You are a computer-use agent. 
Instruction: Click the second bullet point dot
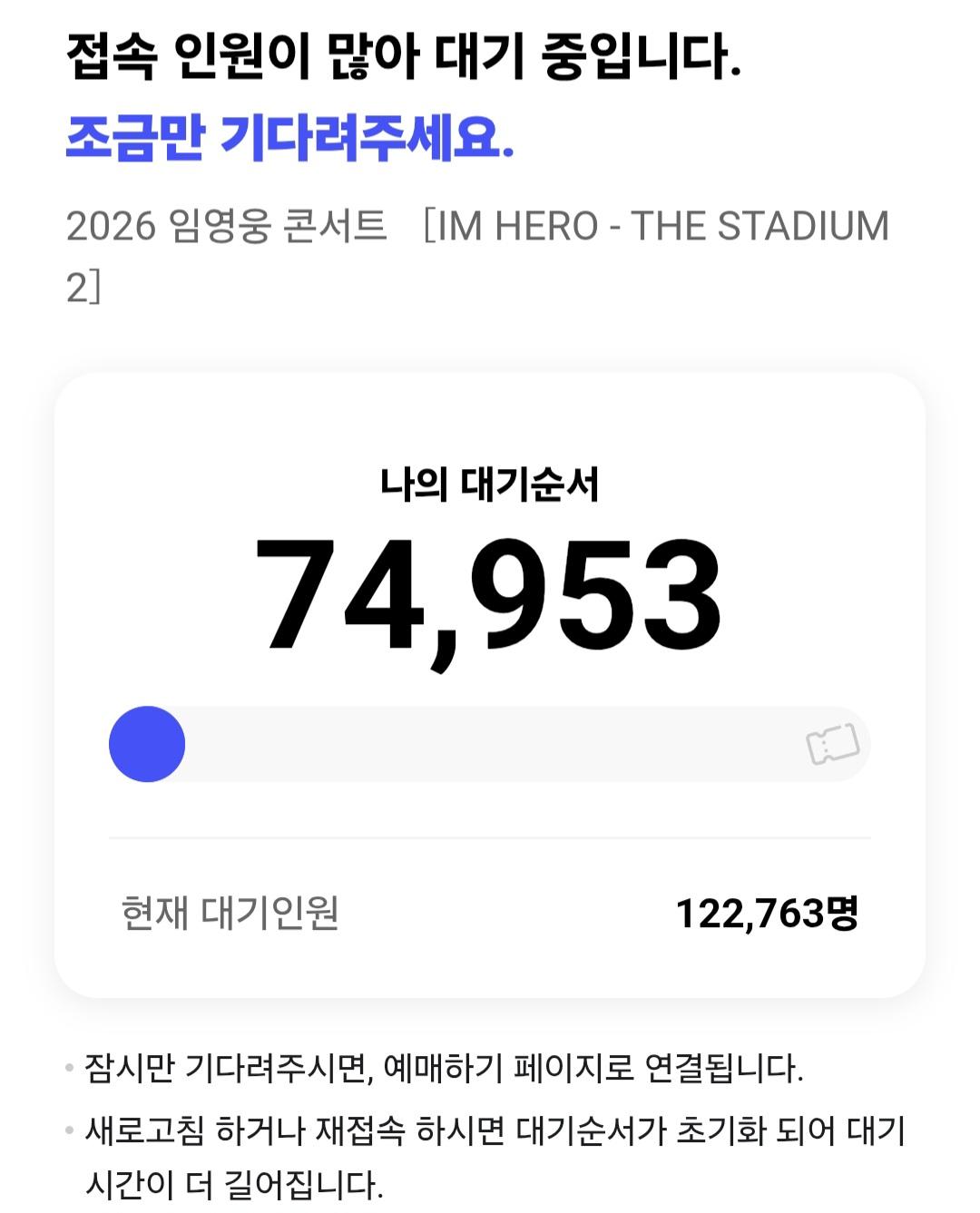pos(70,1130)
